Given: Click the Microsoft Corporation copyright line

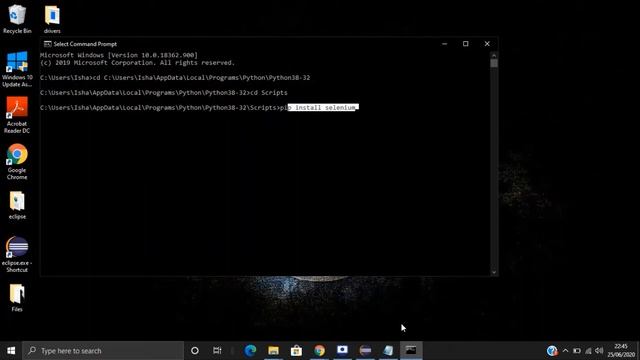Looking at the screenshot, I should (x=138, y=63).
